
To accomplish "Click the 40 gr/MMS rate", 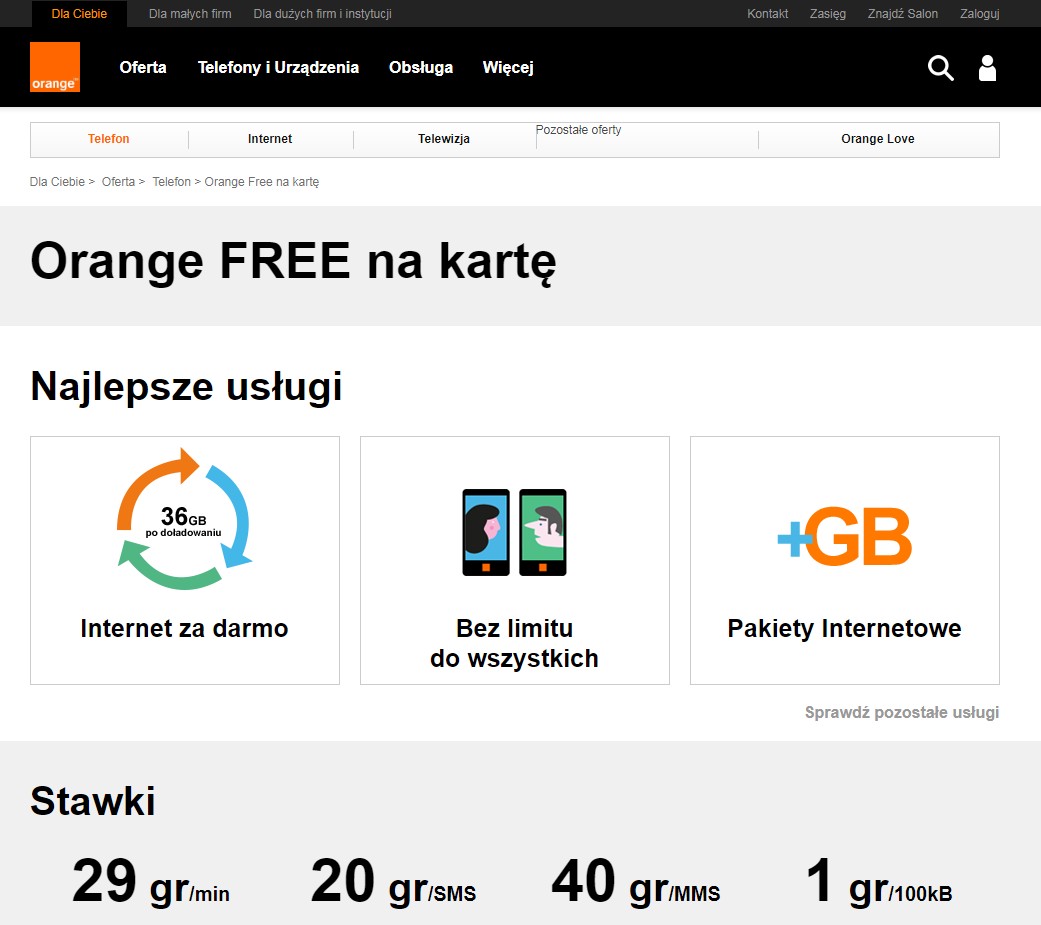I will (x=635, y=881).
